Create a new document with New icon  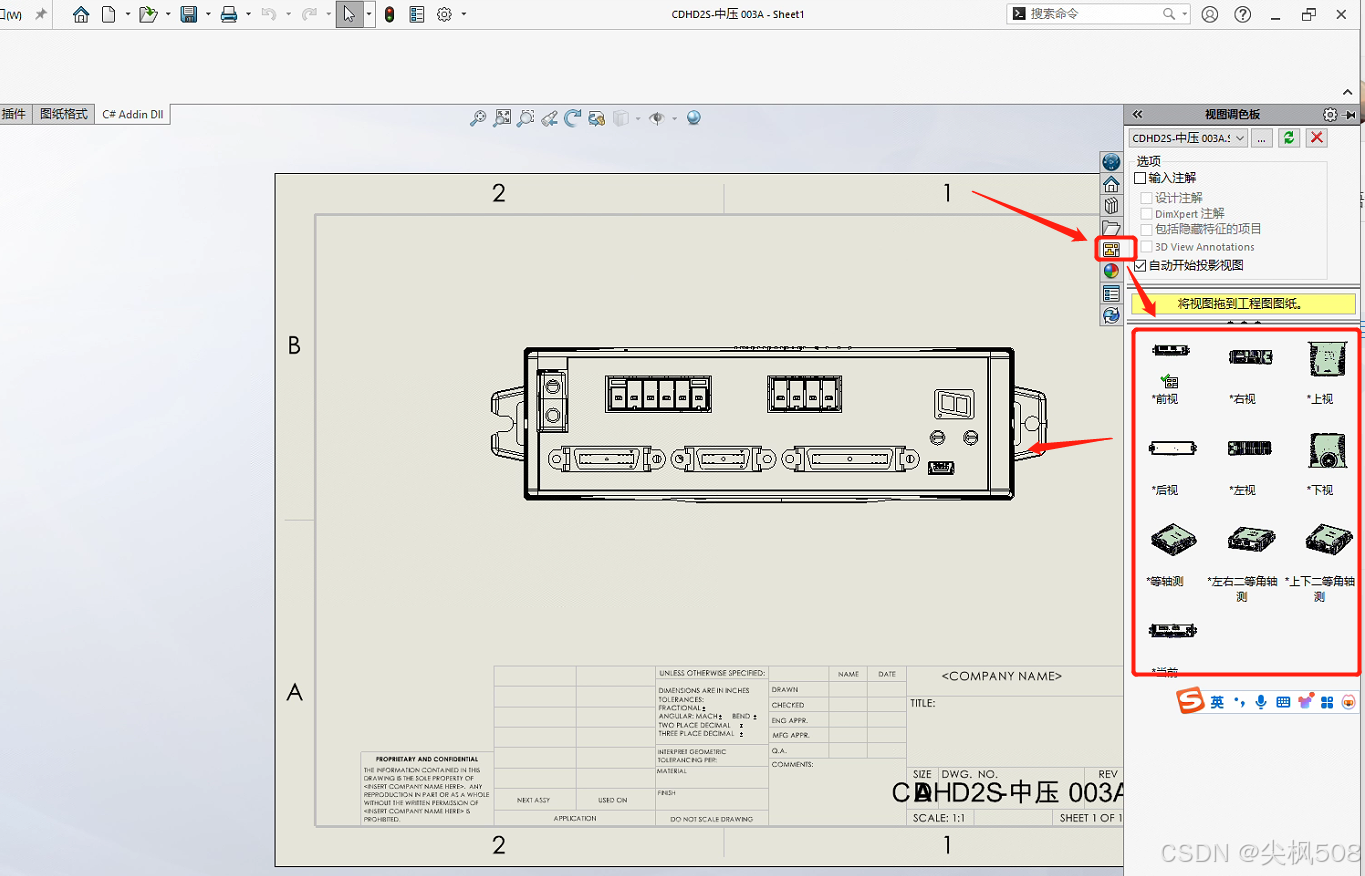click(x=108, y=14)
